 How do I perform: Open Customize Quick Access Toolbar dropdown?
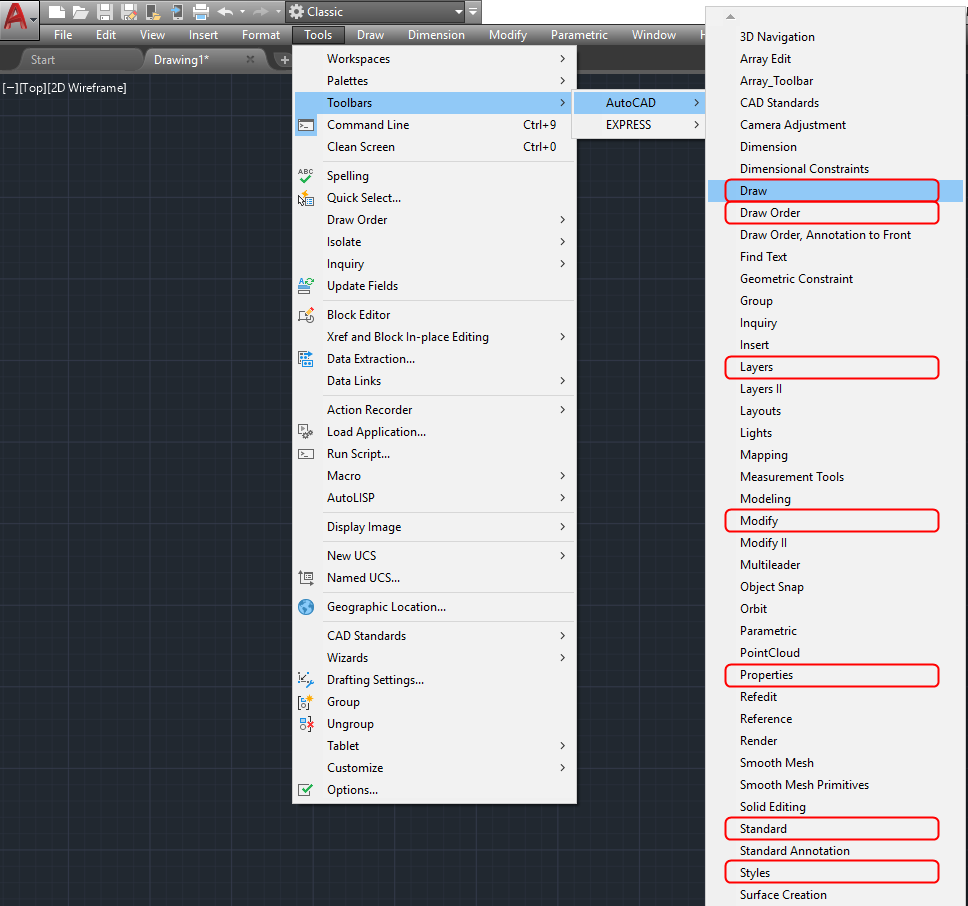(x=473, y=11)
